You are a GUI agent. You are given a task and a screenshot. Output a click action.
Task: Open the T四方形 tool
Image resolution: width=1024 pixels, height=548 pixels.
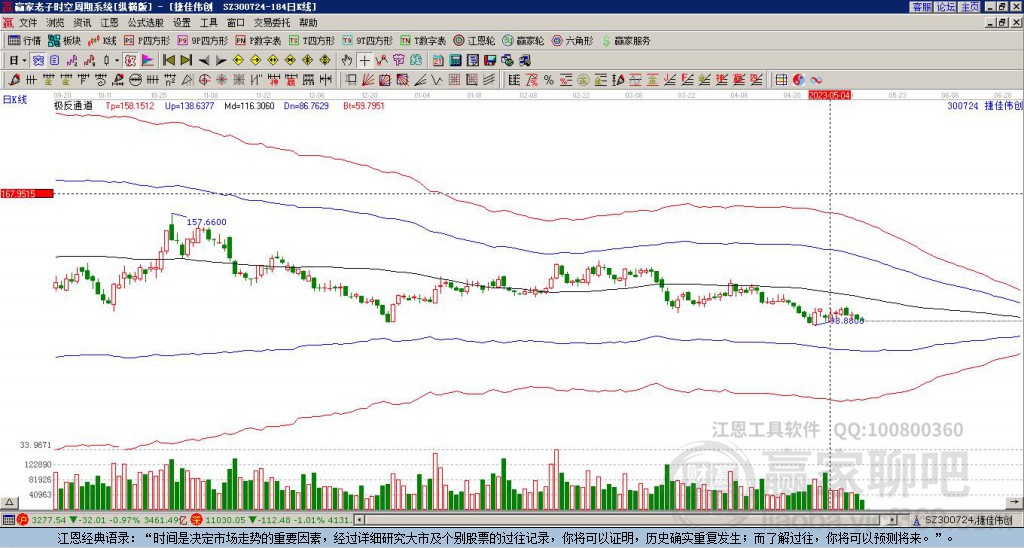(312, 40)
